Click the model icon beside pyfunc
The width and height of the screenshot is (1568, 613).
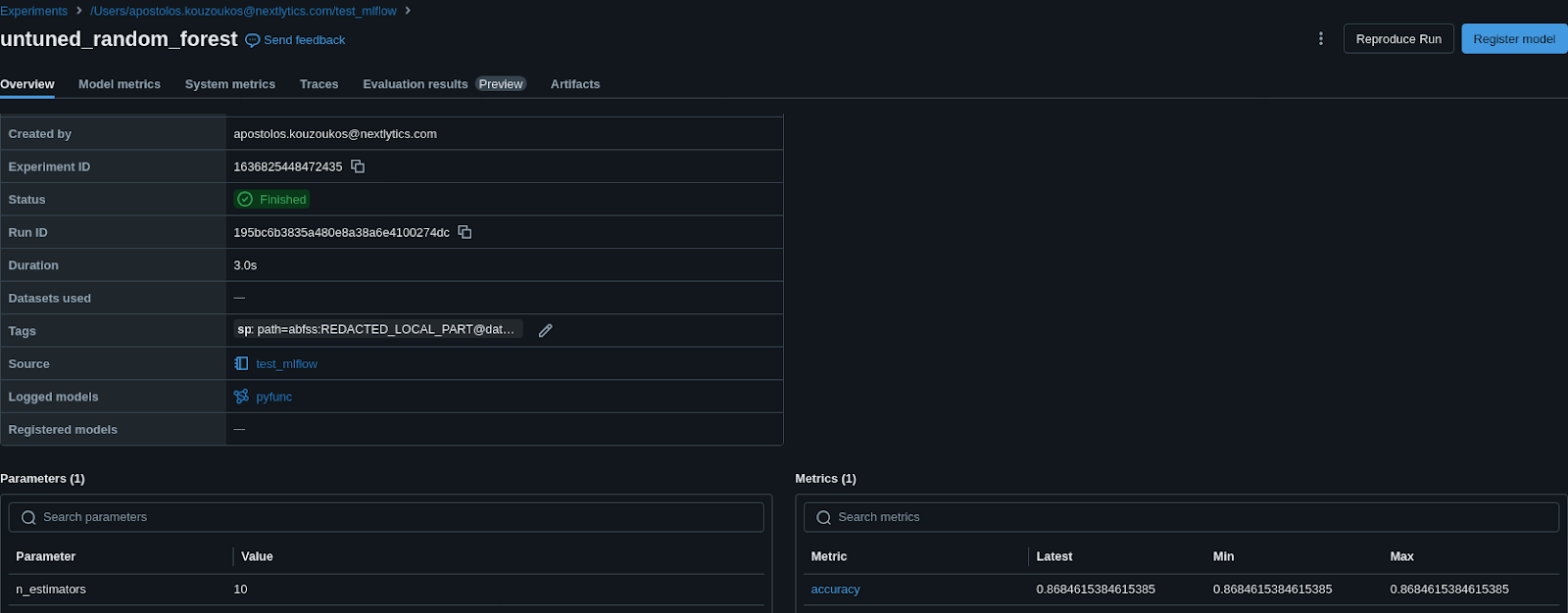pyautogui.click(x=241, y=397)
